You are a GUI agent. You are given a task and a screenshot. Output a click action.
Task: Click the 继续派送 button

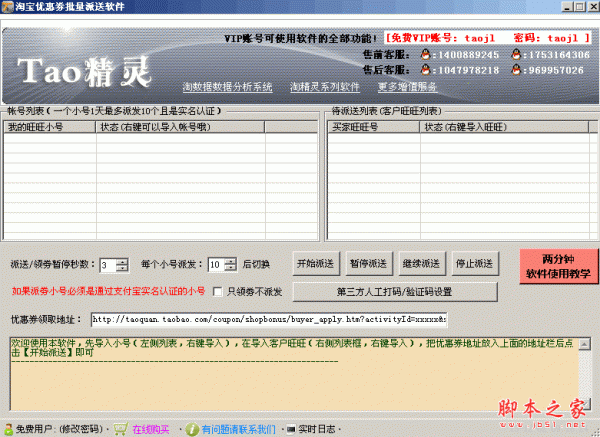point(422,263)
